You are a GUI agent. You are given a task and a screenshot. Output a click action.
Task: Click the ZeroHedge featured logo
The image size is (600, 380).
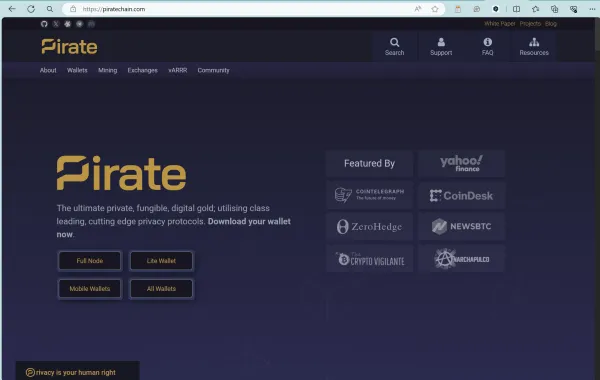click(x=369, y=227)
